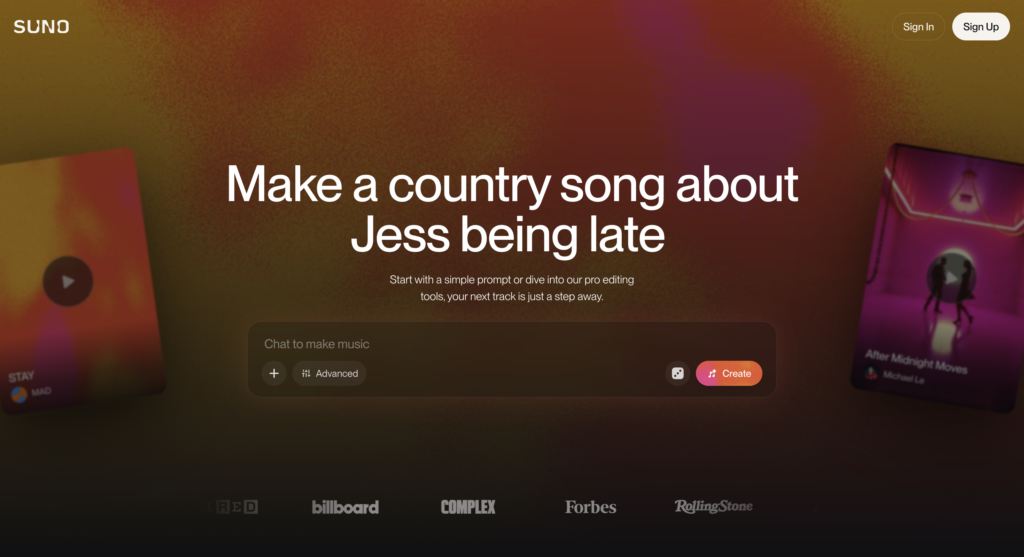Open the billboard press logo
Screen dimensions: 1024x557
point(345,507)
